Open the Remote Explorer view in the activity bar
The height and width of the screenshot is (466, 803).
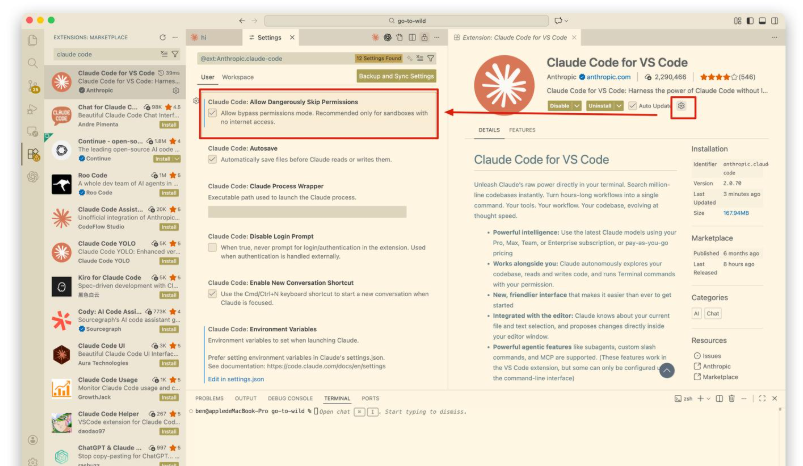tap(33, 132)
